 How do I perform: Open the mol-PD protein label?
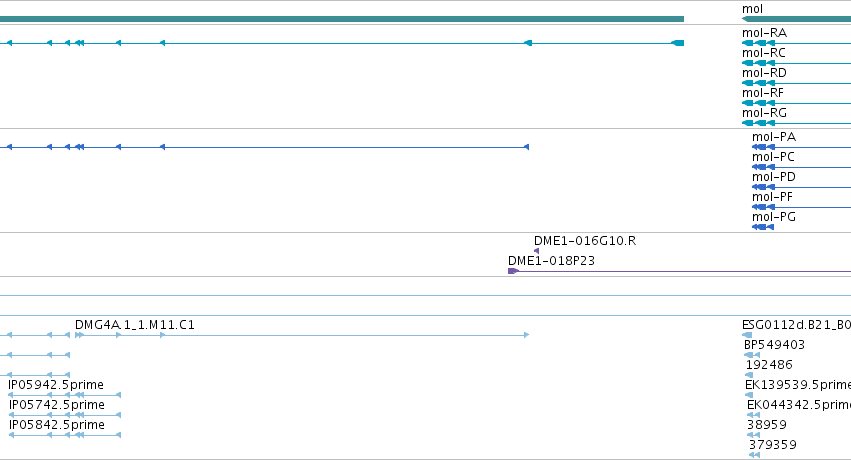(x=774, y=177)
